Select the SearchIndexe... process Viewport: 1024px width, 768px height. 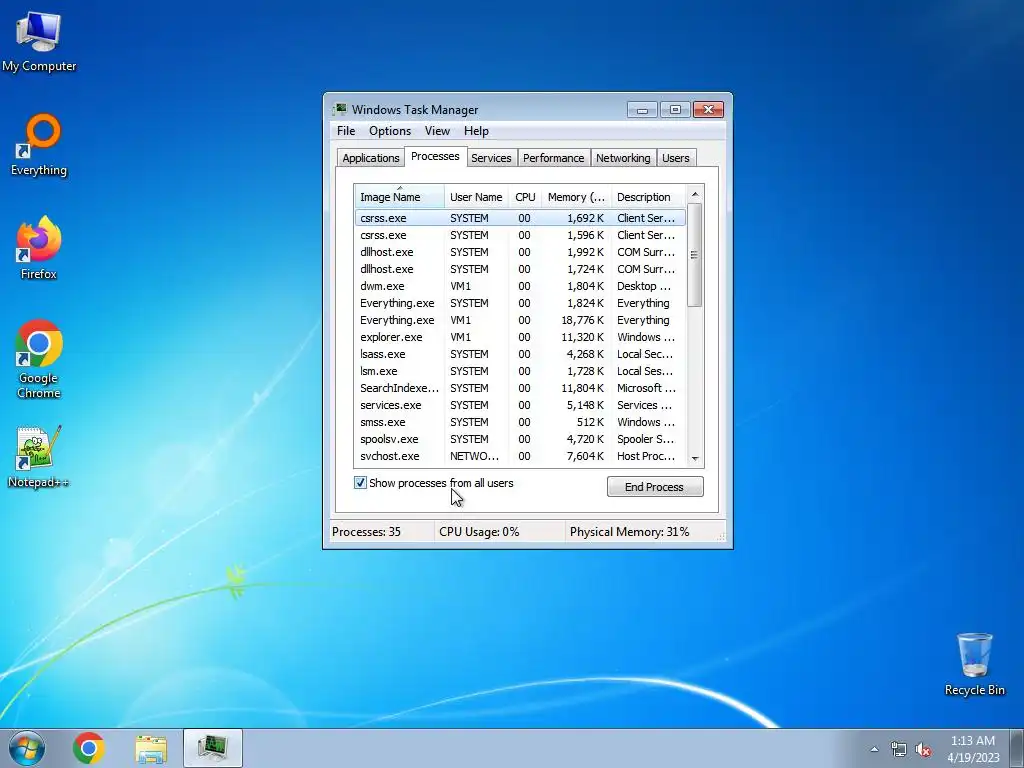pyautogui.click(x=520, y=388)
